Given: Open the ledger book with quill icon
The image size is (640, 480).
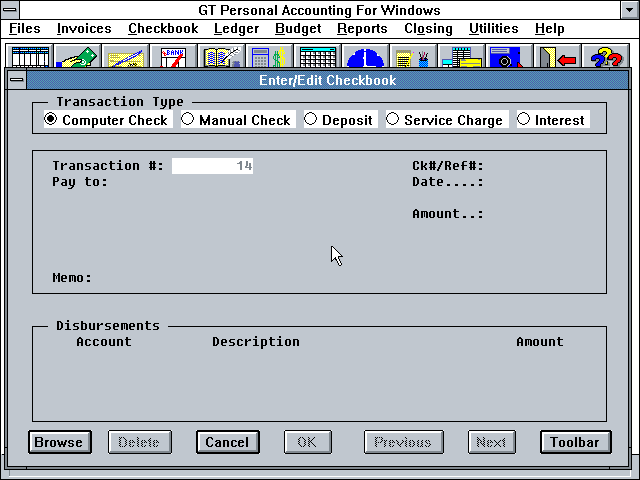Looking at the screenshot, I should pos(222,56).
